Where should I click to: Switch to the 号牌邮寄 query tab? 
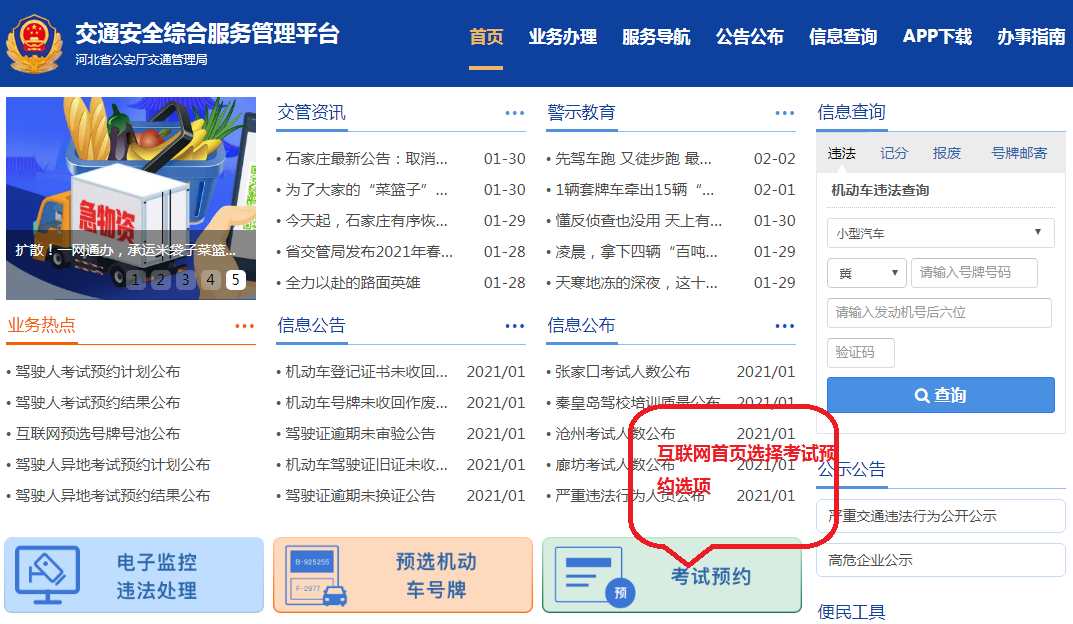1019,153
